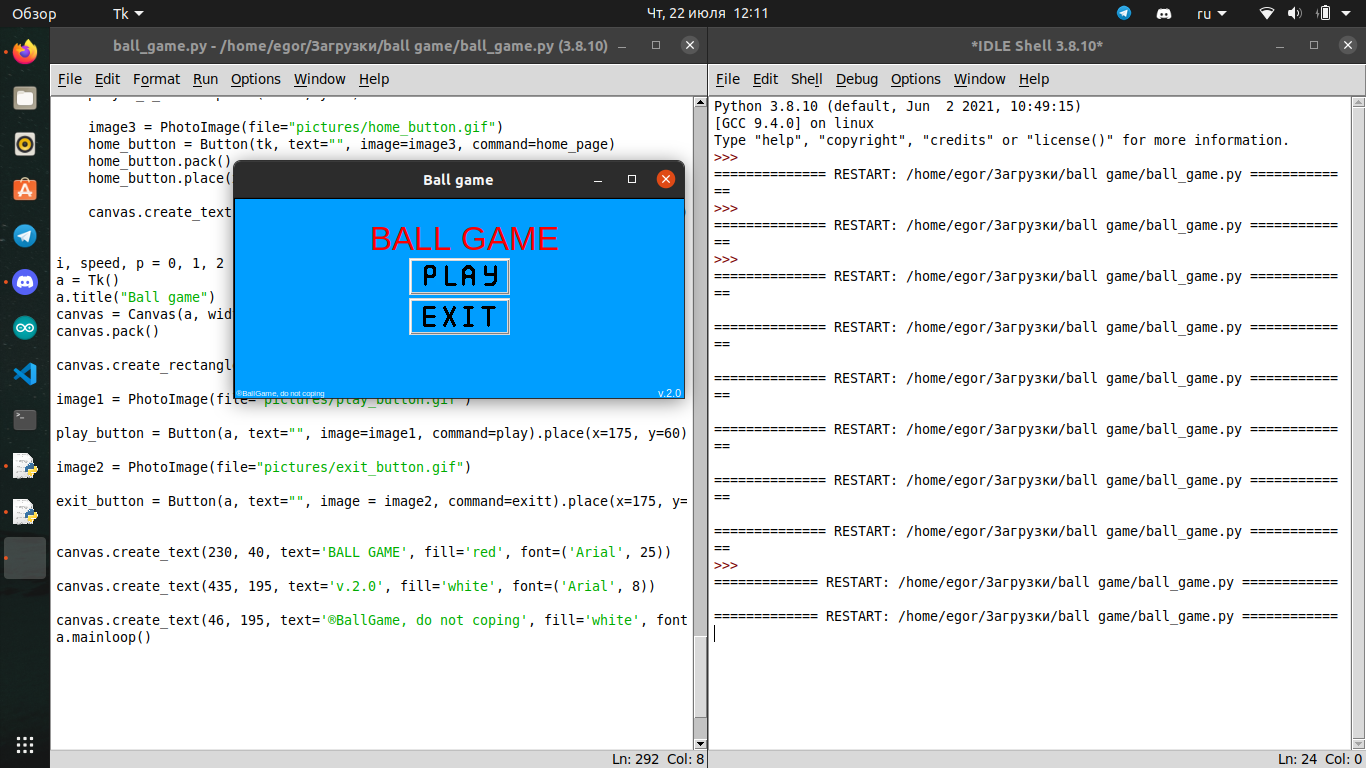Click the canvas.pack() line in editor
Viewport: 1366px width, 768px height.
[x=108, y=331]
